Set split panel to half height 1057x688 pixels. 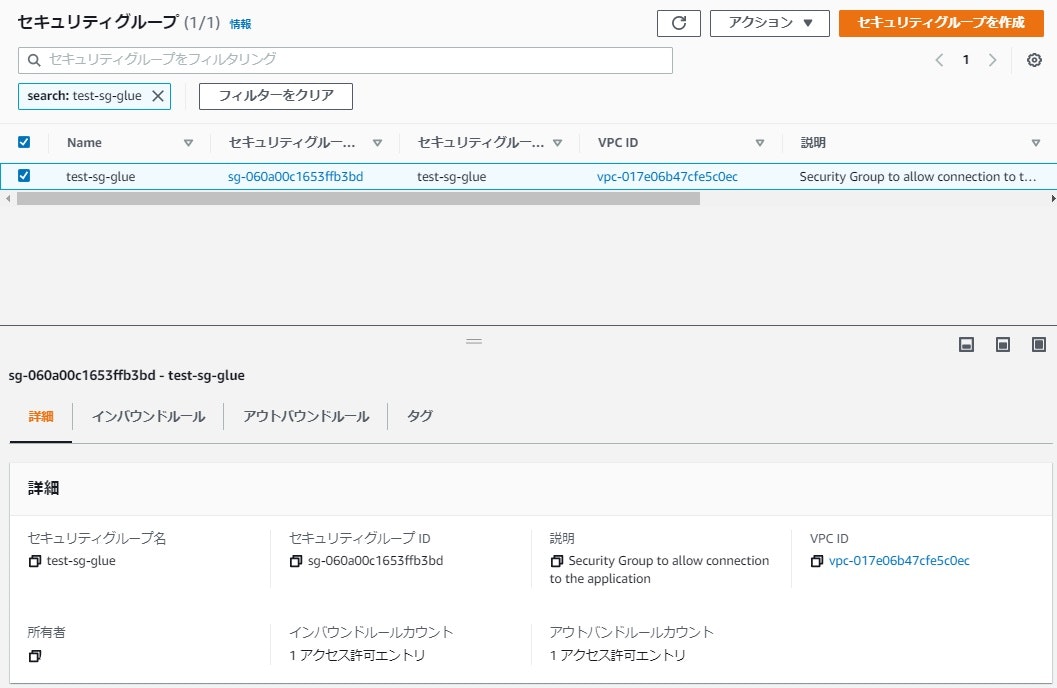[1002, 345]
